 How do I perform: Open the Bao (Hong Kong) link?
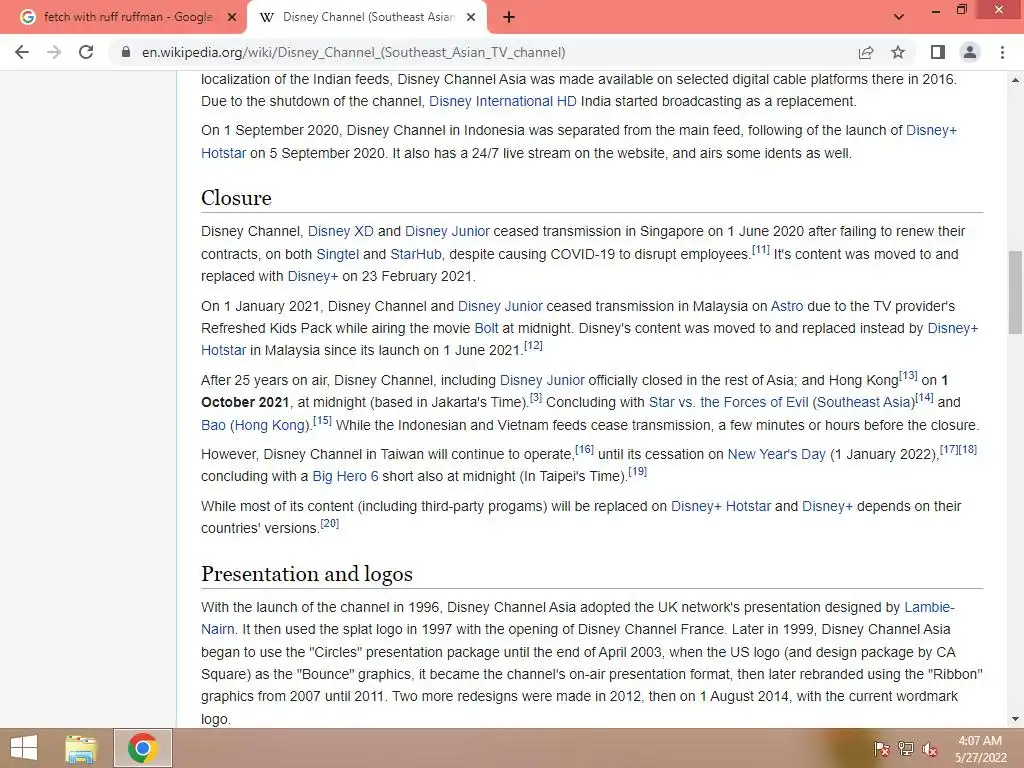tap(256, 425)
